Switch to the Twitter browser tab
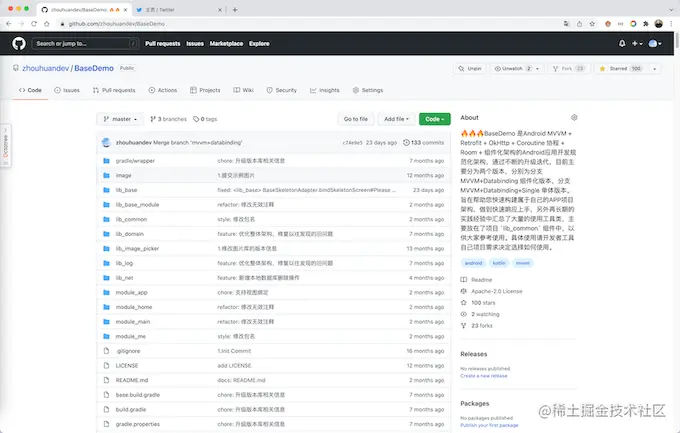 (178, 10)
